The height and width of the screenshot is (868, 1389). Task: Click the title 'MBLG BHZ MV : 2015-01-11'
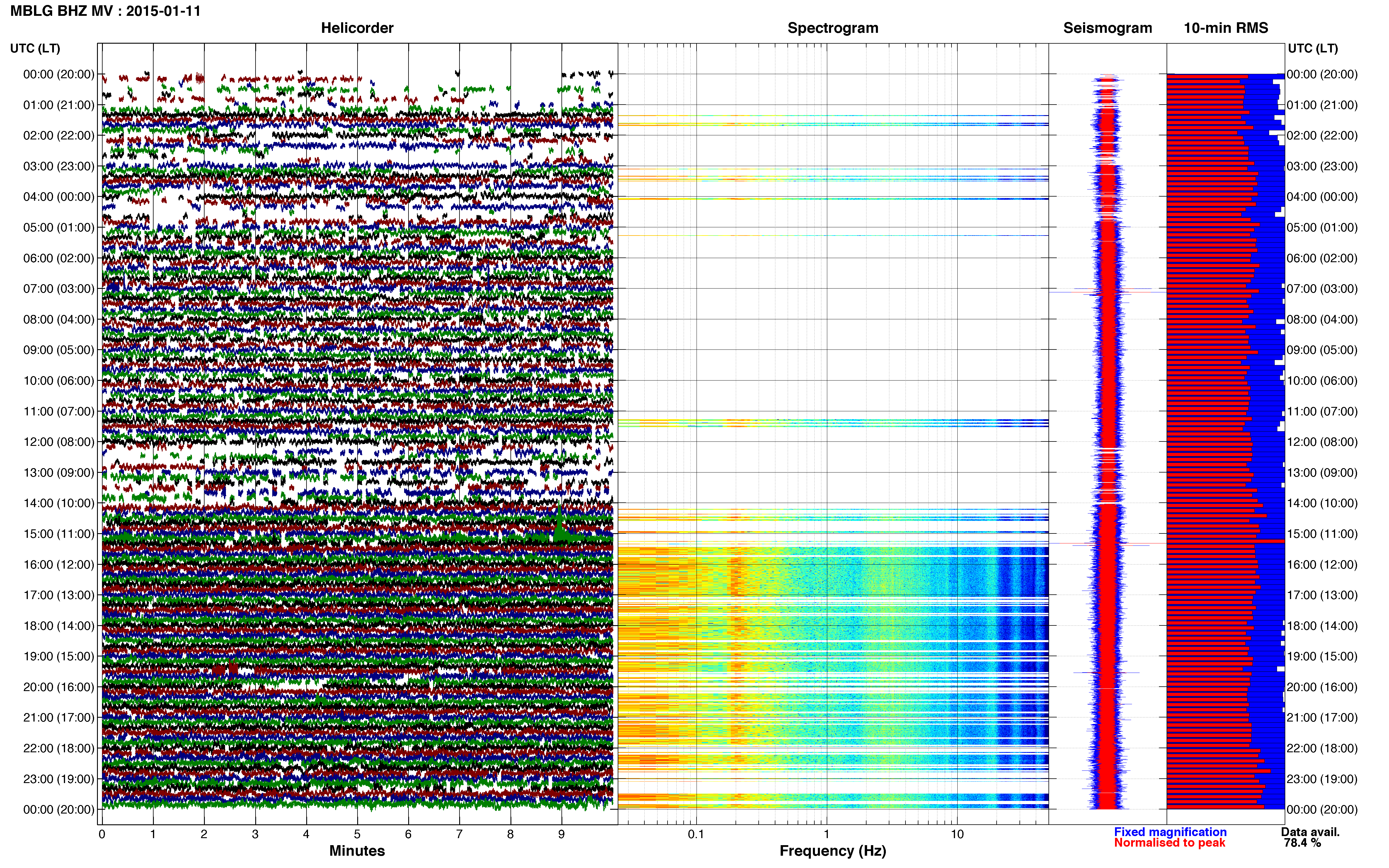coord(106,11)
